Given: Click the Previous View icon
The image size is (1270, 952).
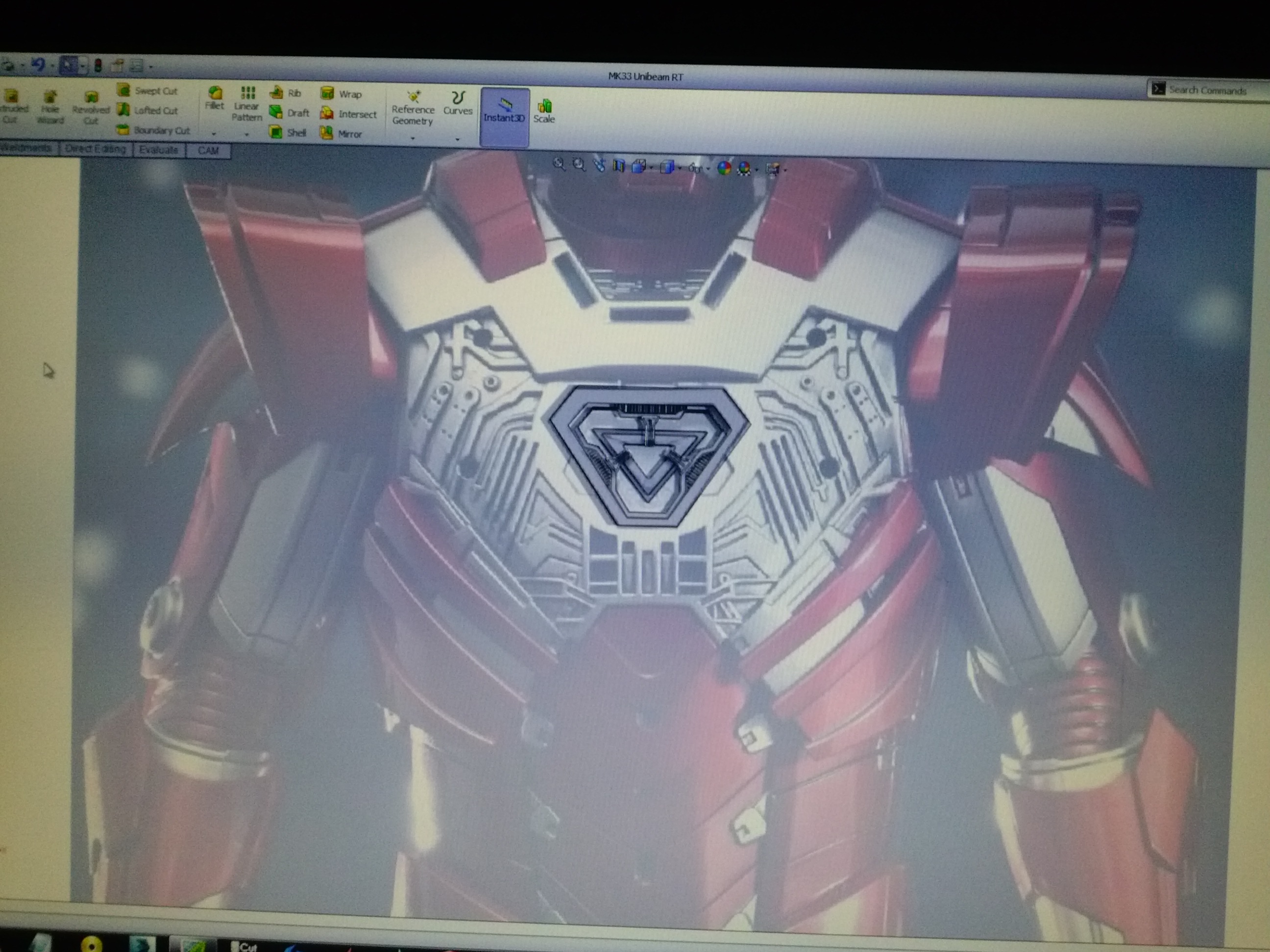Looking at the screenshot, I should tap(599, 165).
